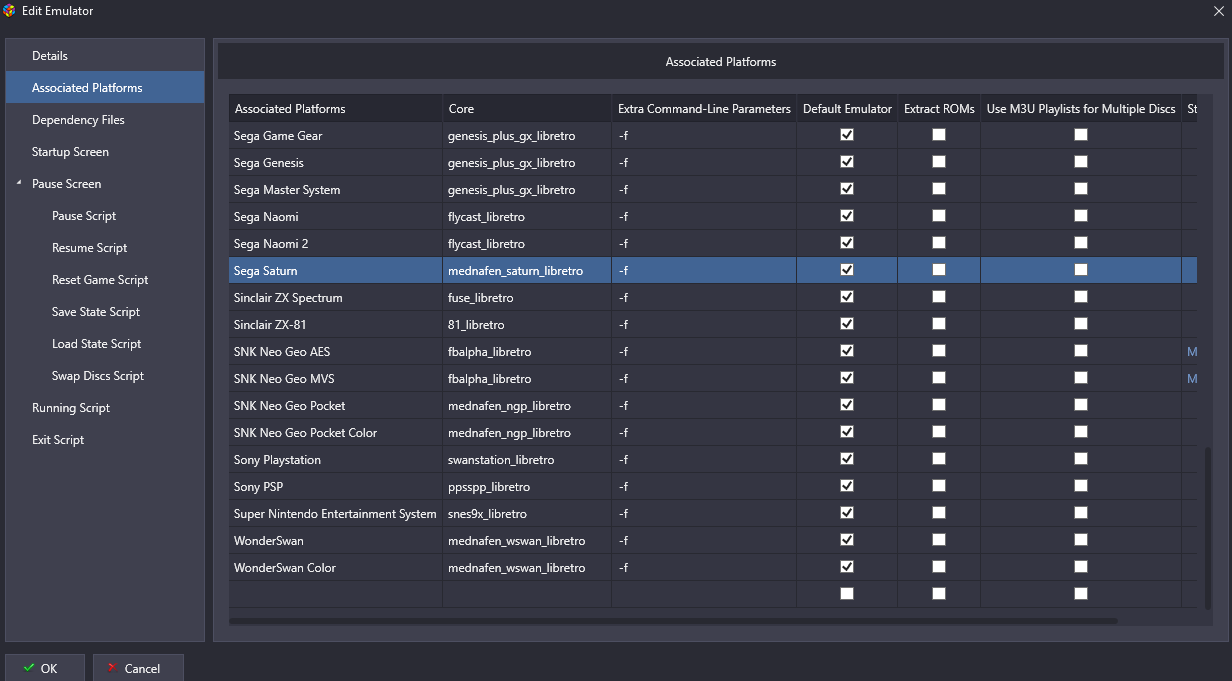
Task: Enable Extract ROMs for Super Nintendo Entertainment System
Action: [x=939, y=513]
